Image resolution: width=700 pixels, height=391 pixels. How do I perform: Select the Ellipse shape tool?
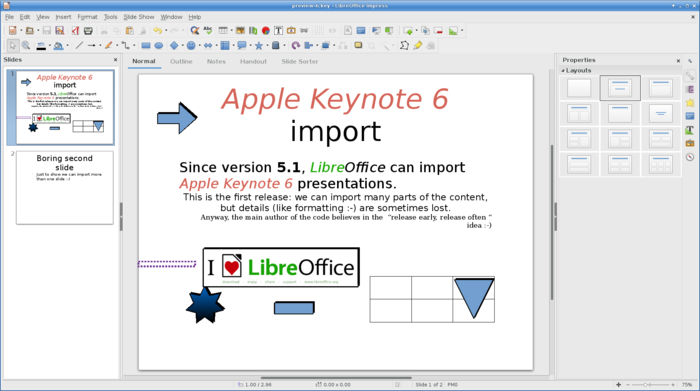click(158, 46)
